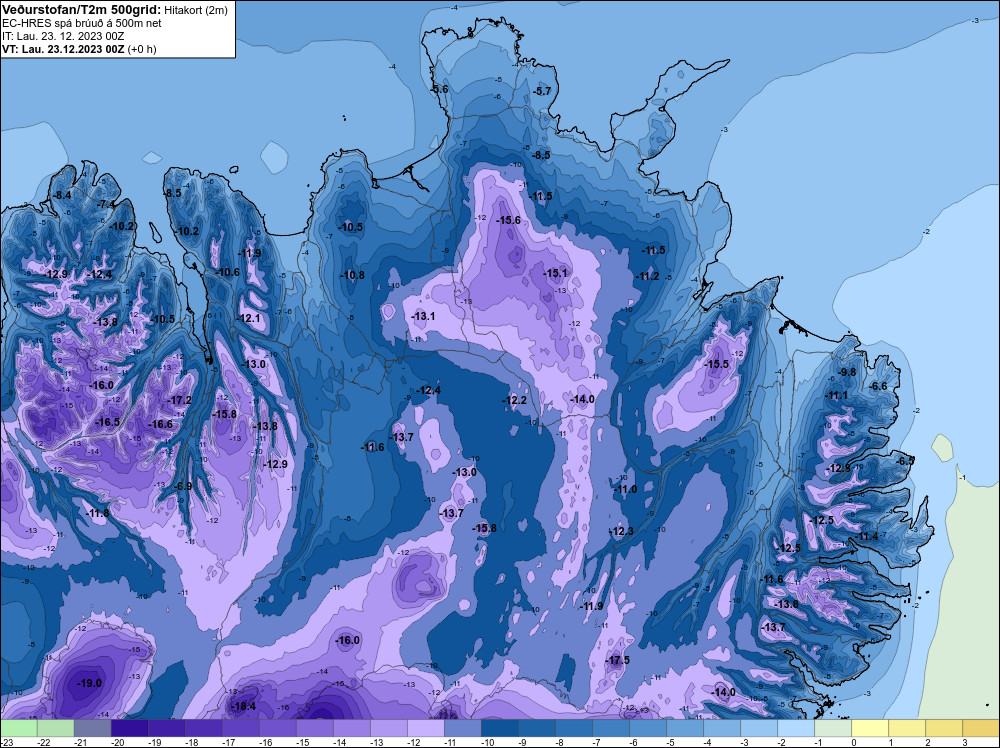Select the -17.5 temperature value
The width and height of the screenshot is (1000, 748).
[x=617, y=660]
